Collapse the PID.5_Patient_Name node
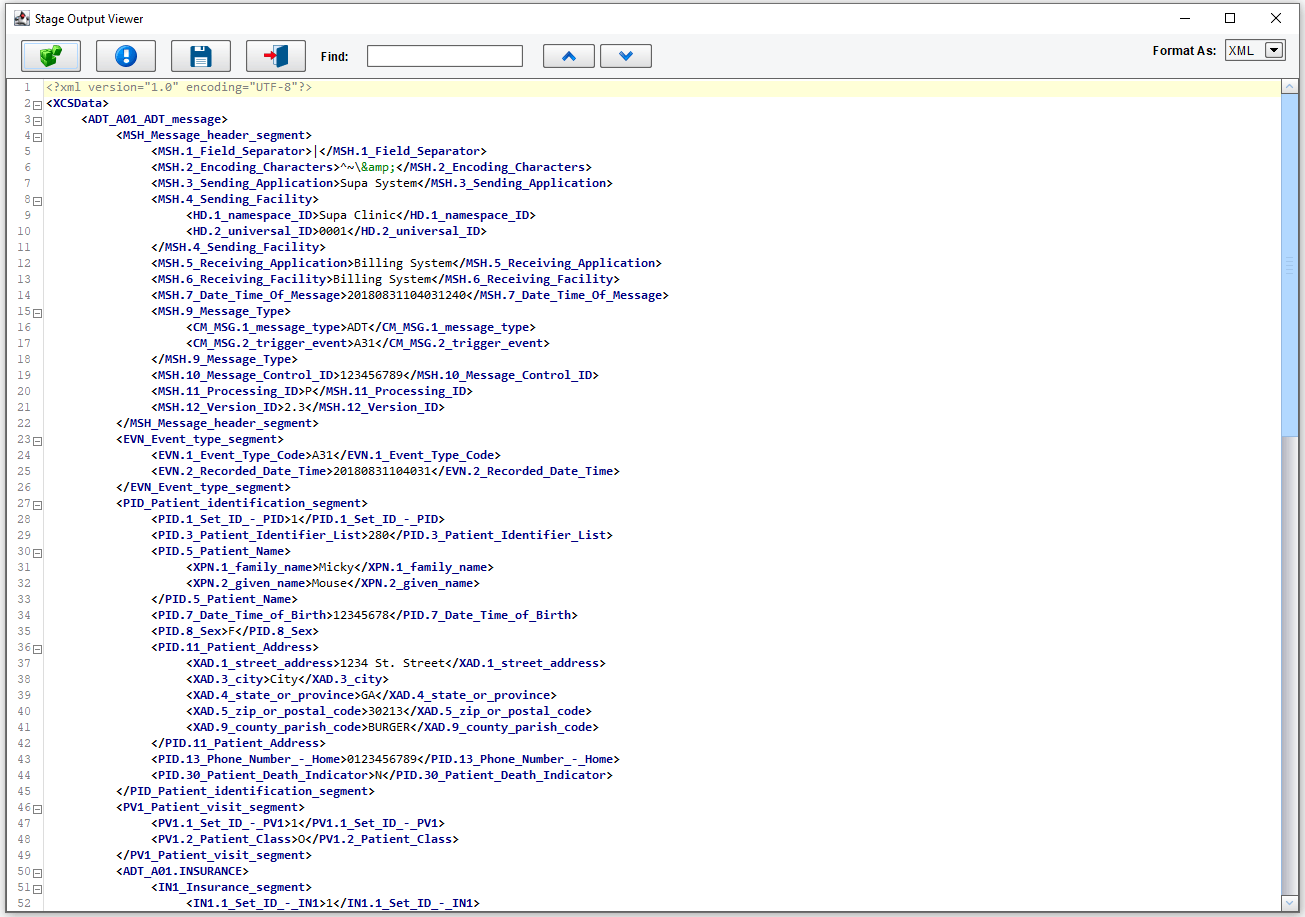This screenshot has width=1305, height=917. coord(36,552)
